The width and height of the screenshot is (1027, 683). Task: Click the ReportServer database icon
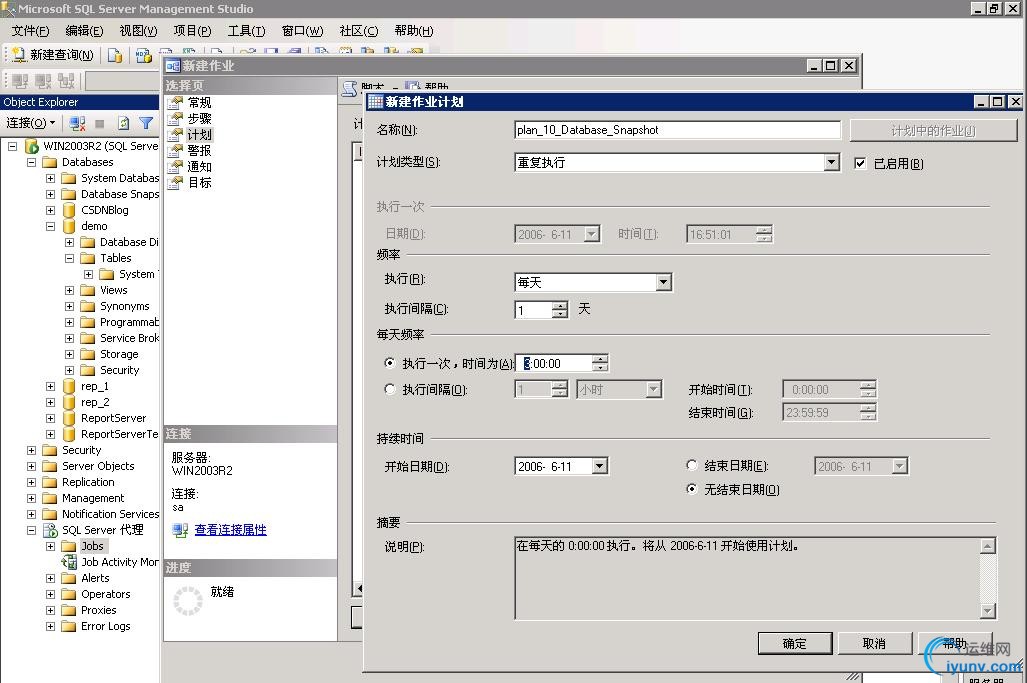(x=69, y=418)
